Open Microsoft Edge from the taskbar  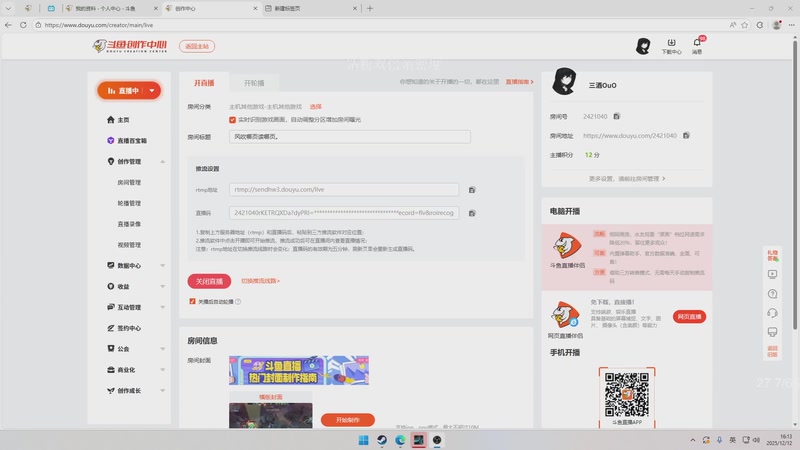(x=400, y=440)
